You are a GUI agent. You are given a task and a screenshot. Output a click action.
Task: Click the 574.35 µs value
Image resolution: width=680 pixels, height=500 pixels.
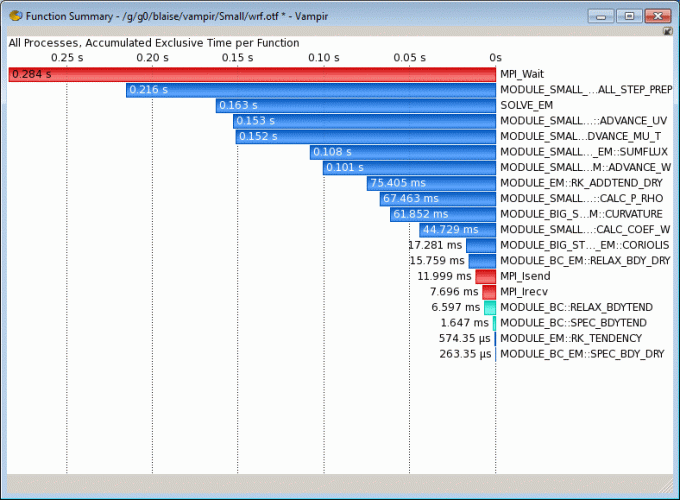(x=464, y=339)
